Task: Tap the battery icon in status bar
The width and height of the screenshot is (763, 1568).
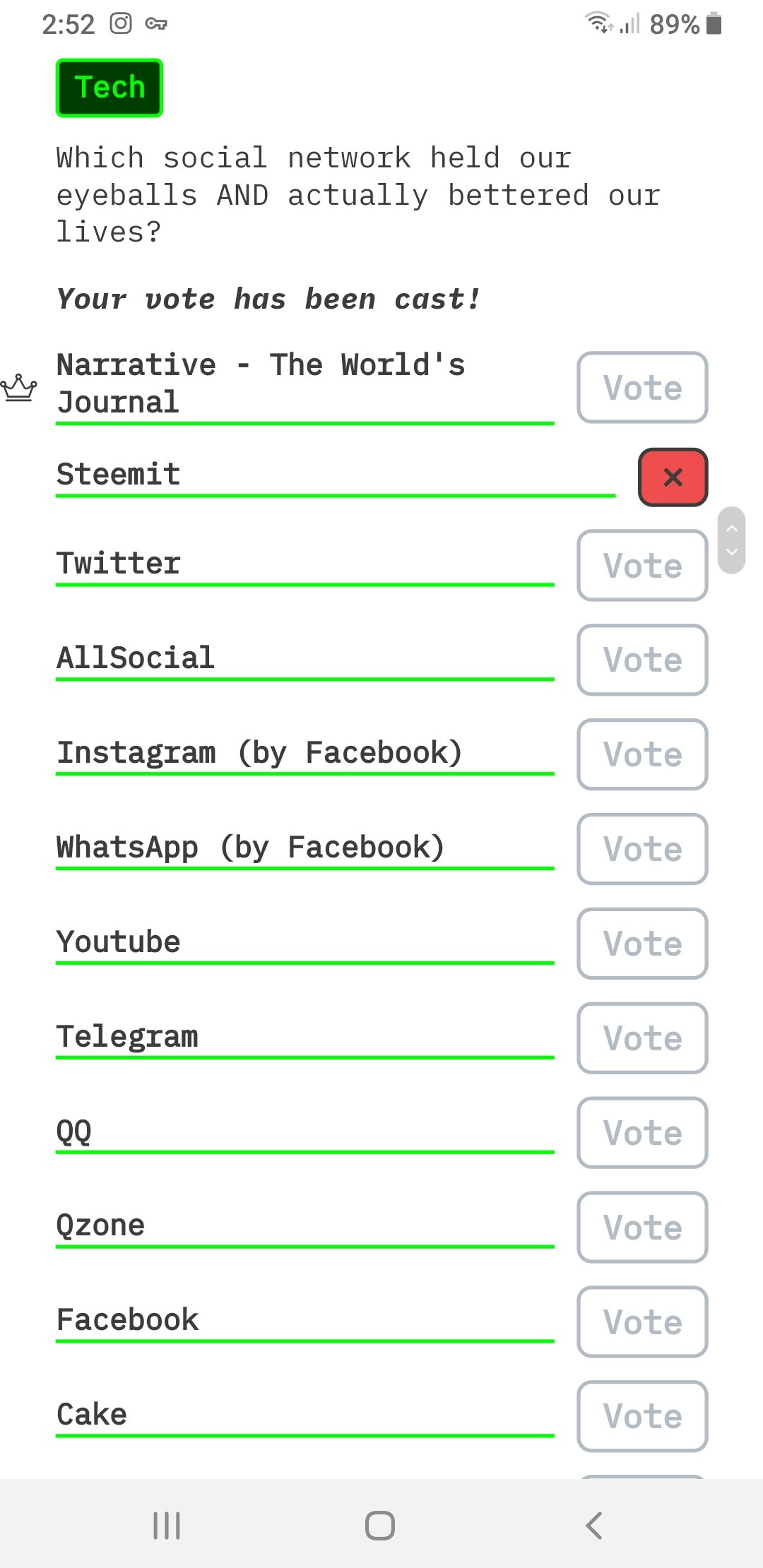Action: [x=714, y=24]
